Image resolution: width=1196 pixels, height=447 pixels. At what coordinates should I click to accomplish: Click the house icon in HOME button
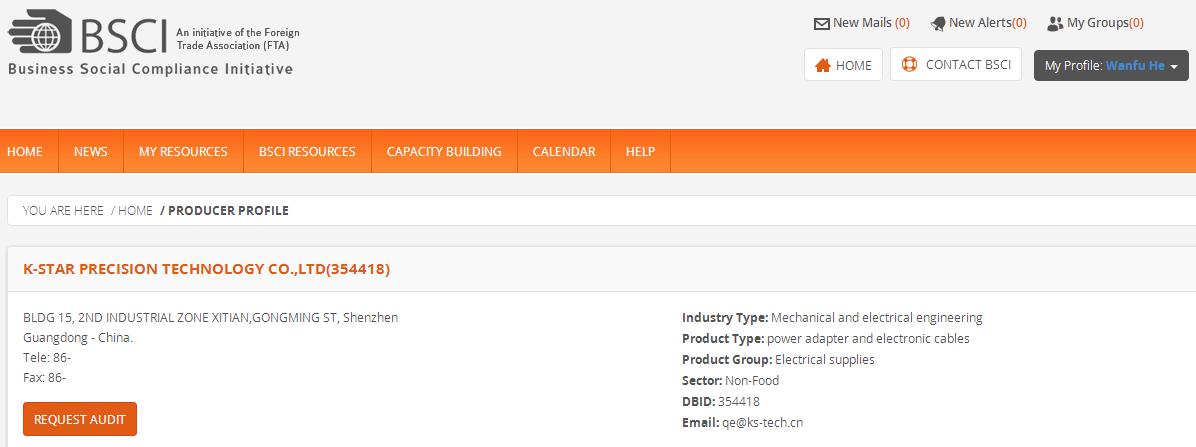(823, 66)
